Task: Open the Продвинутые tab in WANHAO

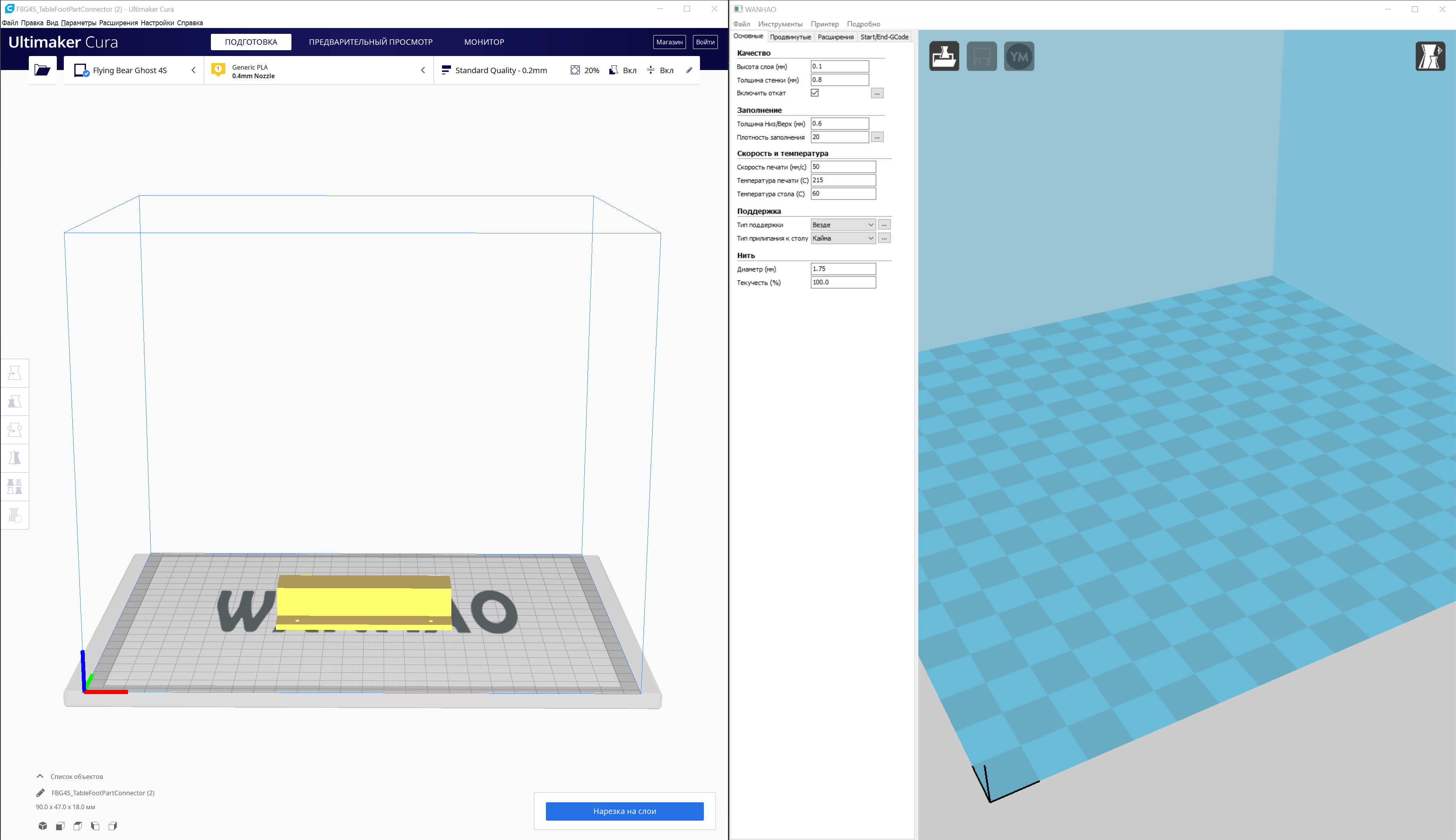Action: pos(790,37)
